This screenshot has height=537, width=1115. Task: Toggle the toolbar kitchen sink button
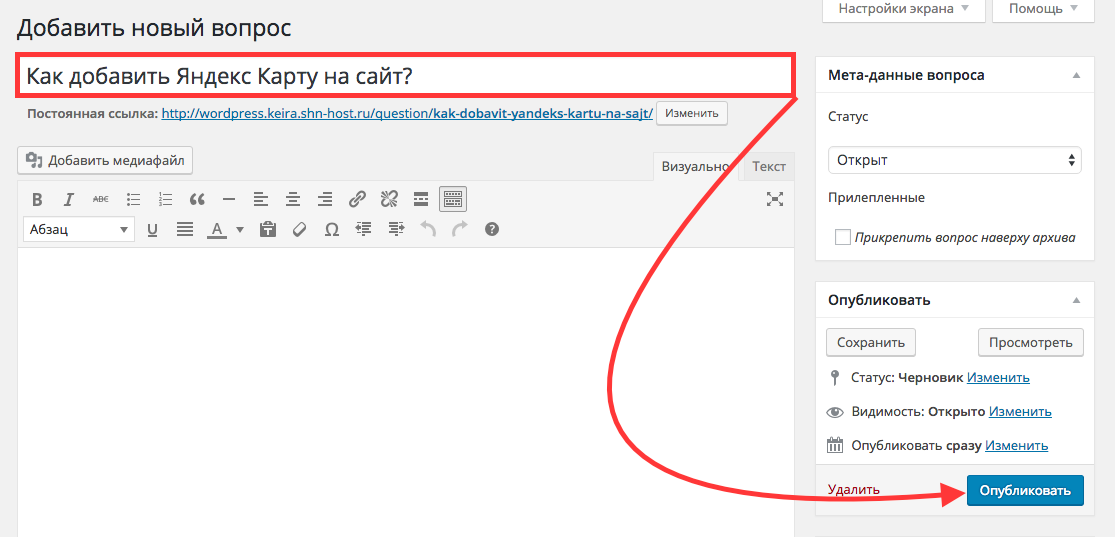click(453, 199)
